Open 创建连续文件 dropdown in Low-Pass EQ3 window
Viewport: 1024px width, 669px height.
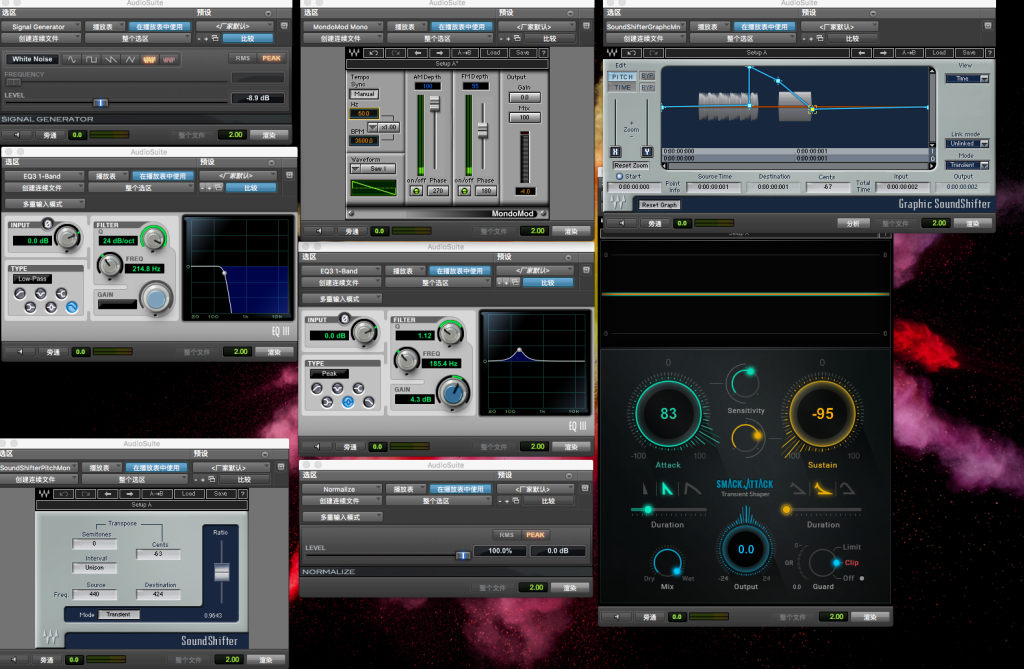(x=44, y=188)
